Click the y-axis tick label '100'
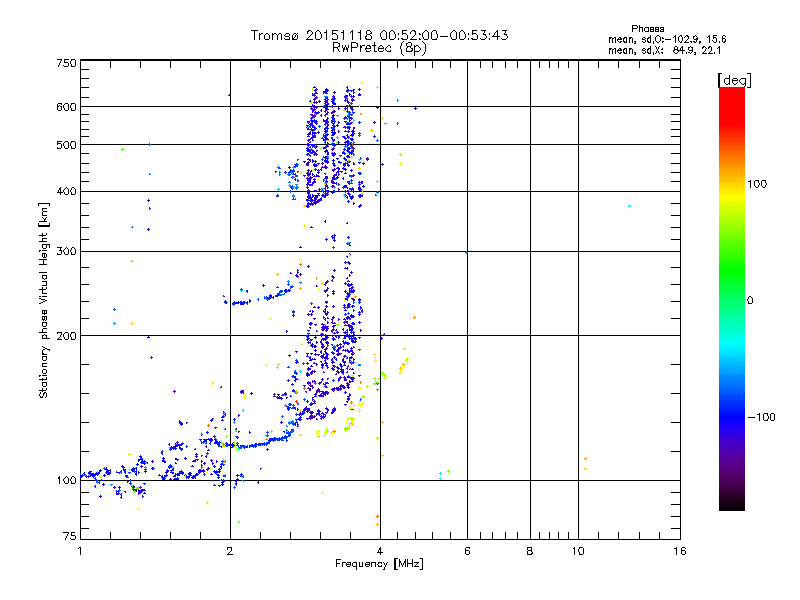Viewport: 800px width, 600px height. [x=67, y=480]
